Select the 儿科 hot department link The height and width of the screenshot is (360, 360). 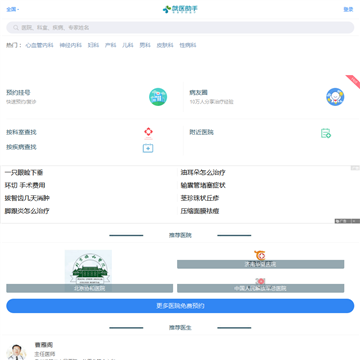(128, 45)
